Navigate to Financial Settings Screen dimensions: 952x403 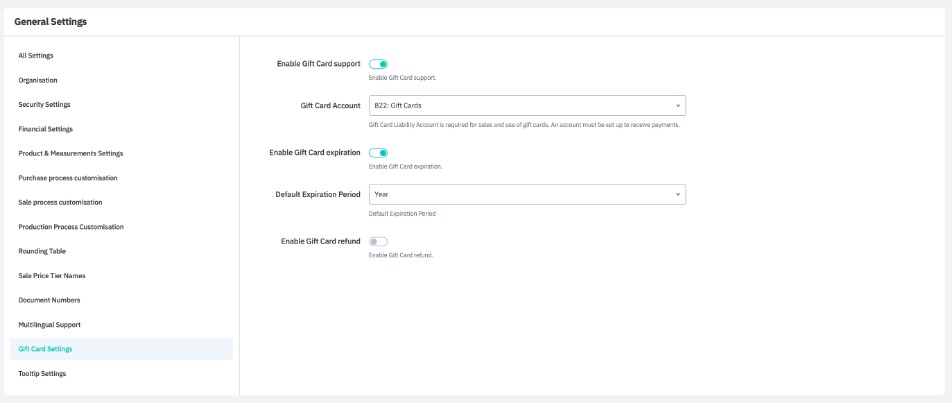pyautogui.click(x=45, y=129)
